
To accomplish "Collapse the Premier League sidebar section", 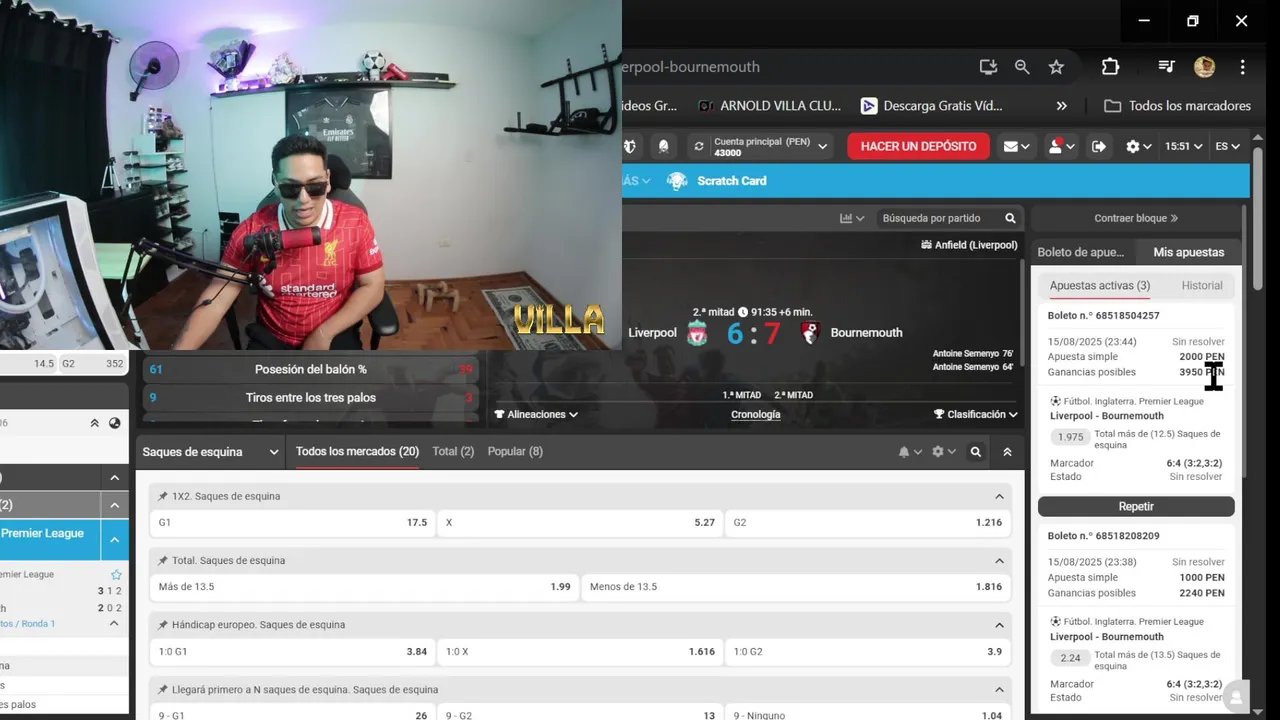I will [x=115, y=540].
